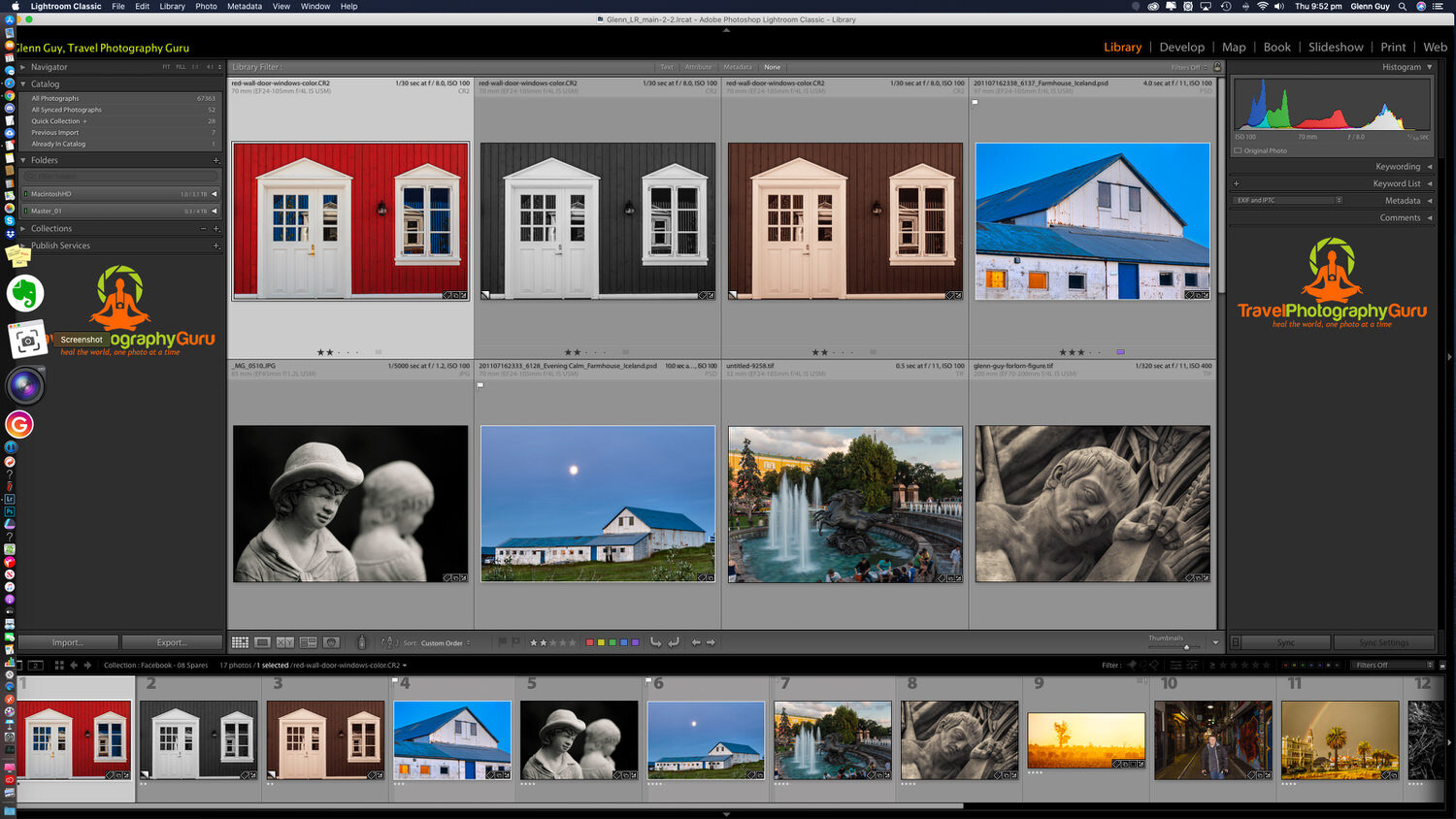Open Compare view (X|Y icon)
Viewport: 1456px width, 819px height.
tap(285, 642)
